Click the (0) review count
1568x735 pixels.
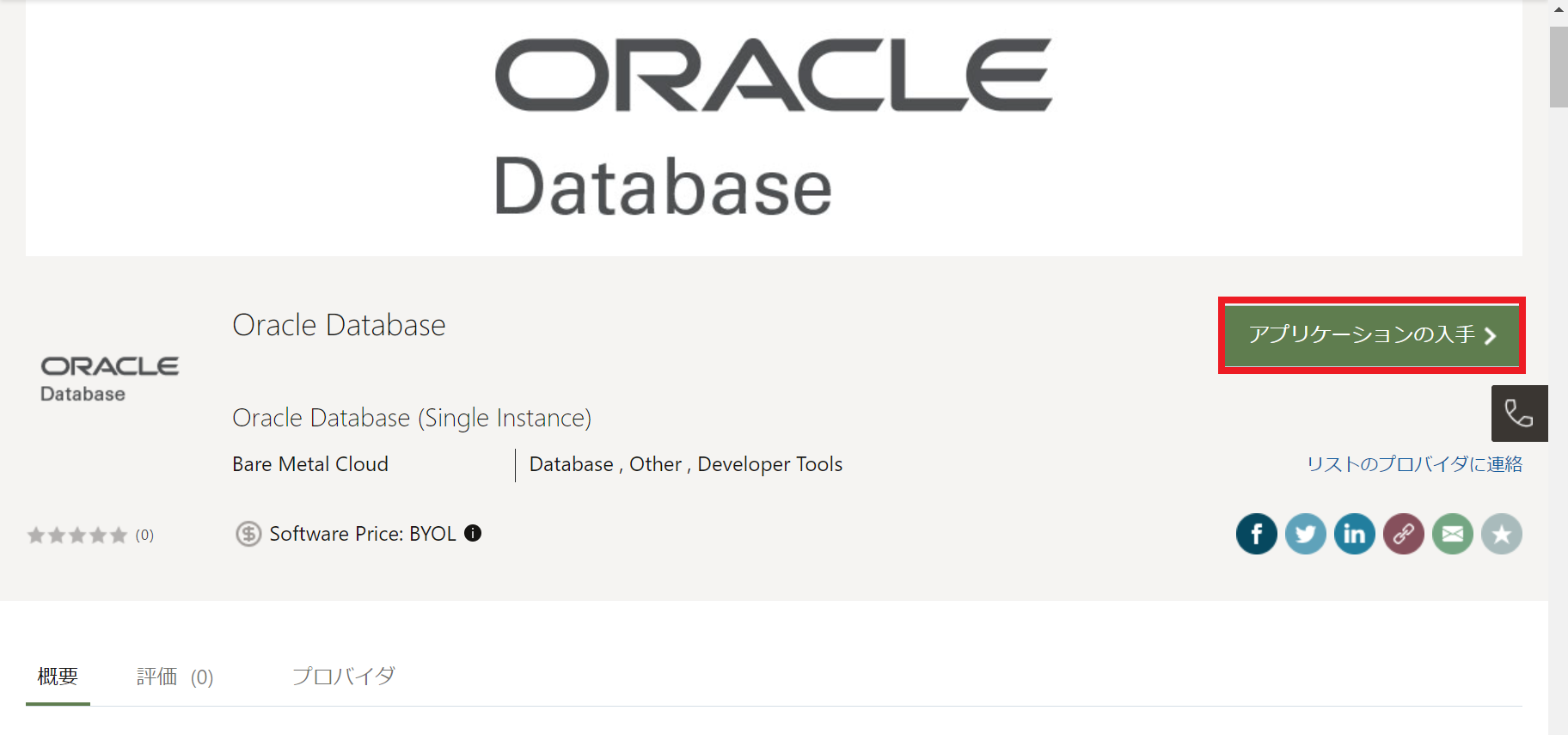tap(144, 535)
